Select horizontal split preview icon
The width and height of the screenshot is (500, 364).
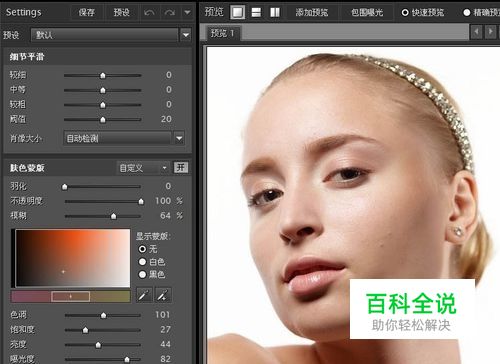click(x=256, y=13)
